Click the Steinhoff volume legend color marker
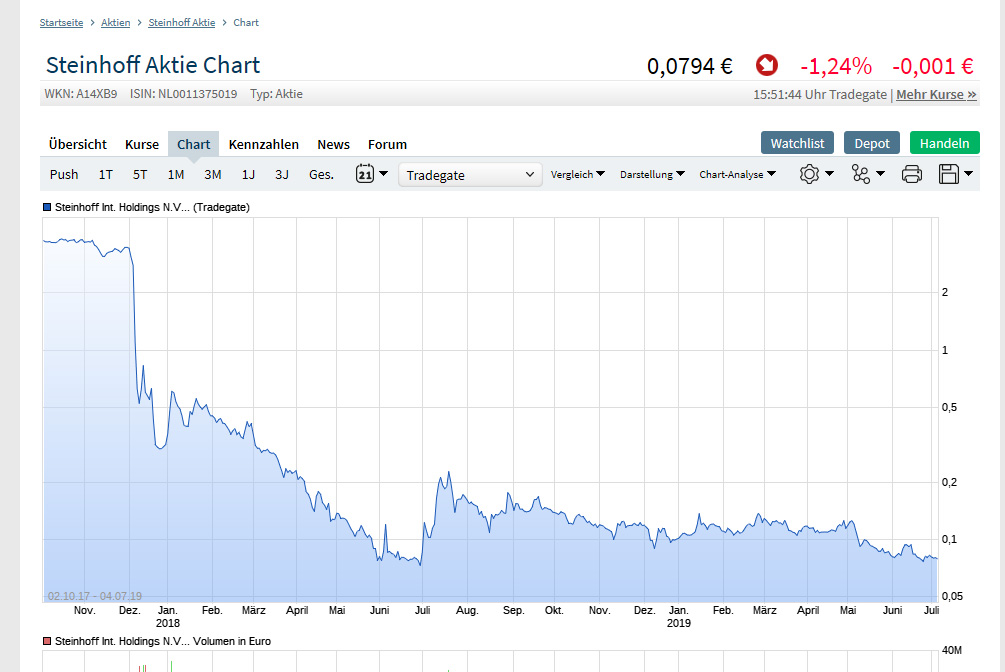This screenshot has height=672, width=1005. click(x=45, y=641)
